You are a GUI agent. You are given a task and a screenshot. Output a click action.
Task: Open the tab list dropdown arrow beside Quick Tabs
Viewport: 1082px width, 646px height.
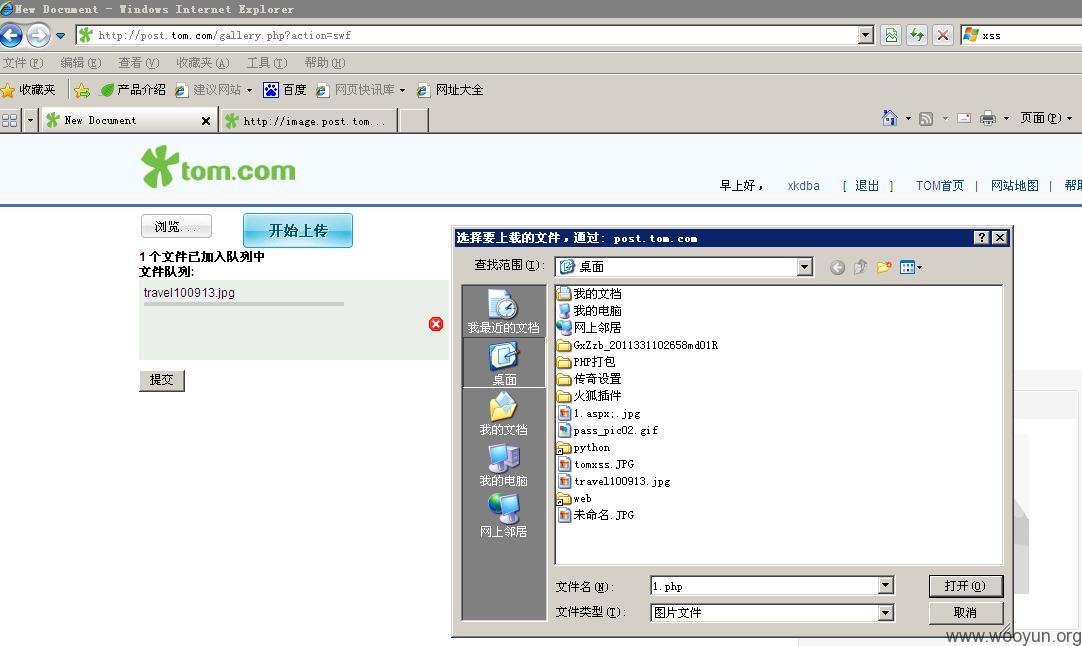[x=30, y=120]
